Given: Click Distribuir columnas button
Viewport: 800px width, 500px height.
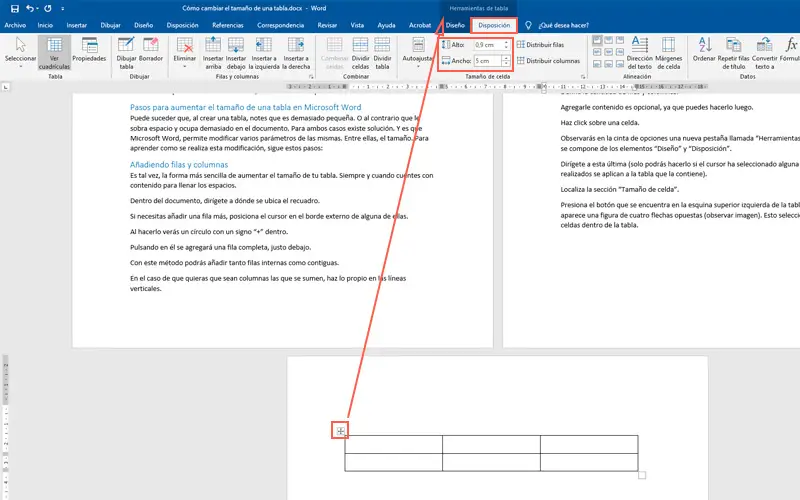Looking at the screenshot, I should coord(552,61).
